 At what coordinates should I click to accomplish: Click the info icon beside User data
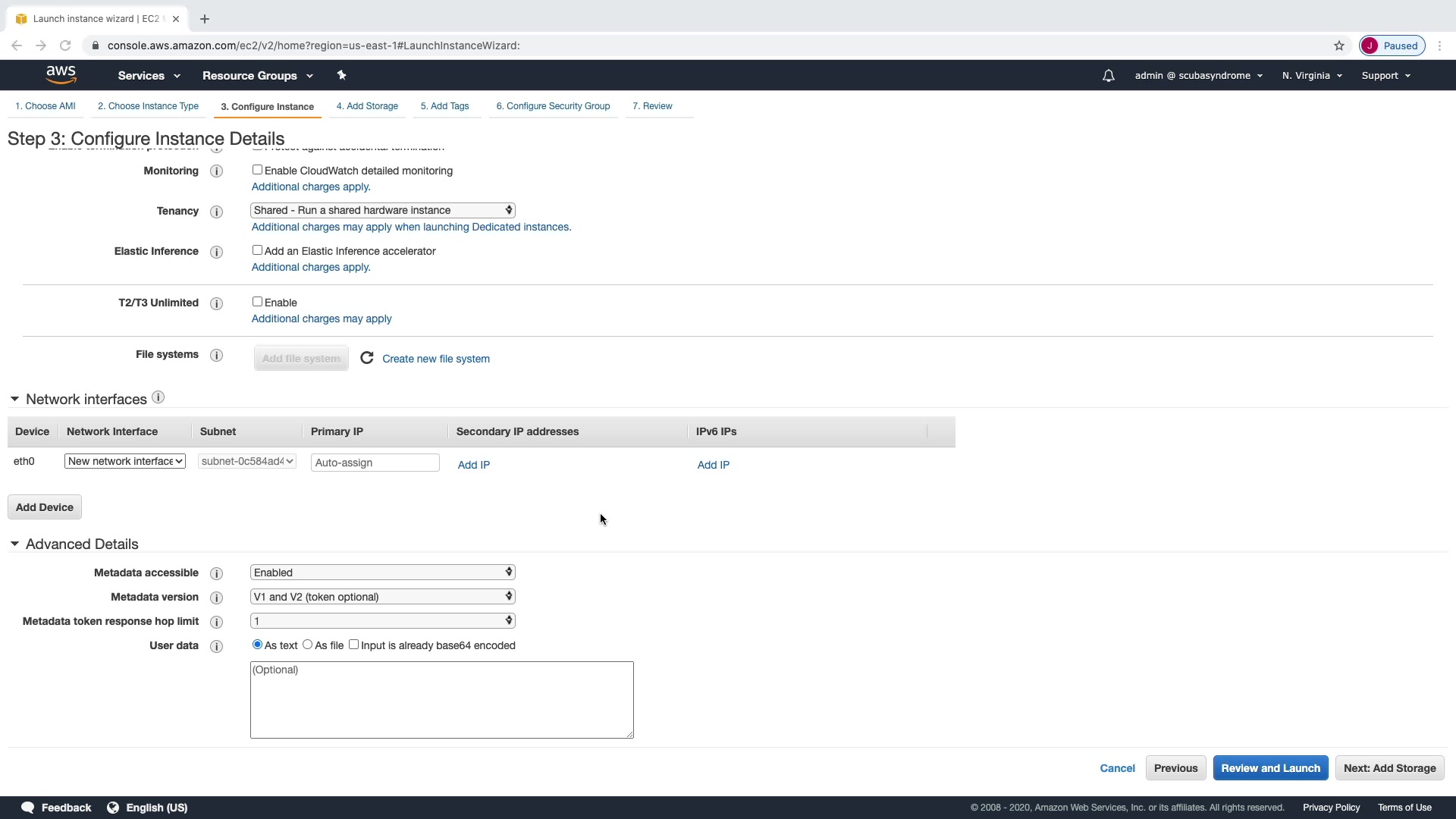[216, 646]
